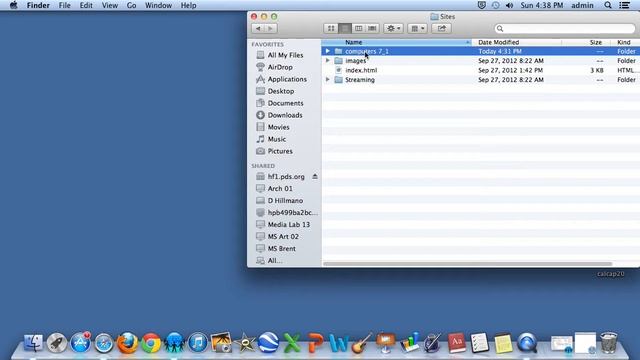Viewport: 640px width, 360px height.
Task: Open the Action gear menu
Action: [393, 28]
